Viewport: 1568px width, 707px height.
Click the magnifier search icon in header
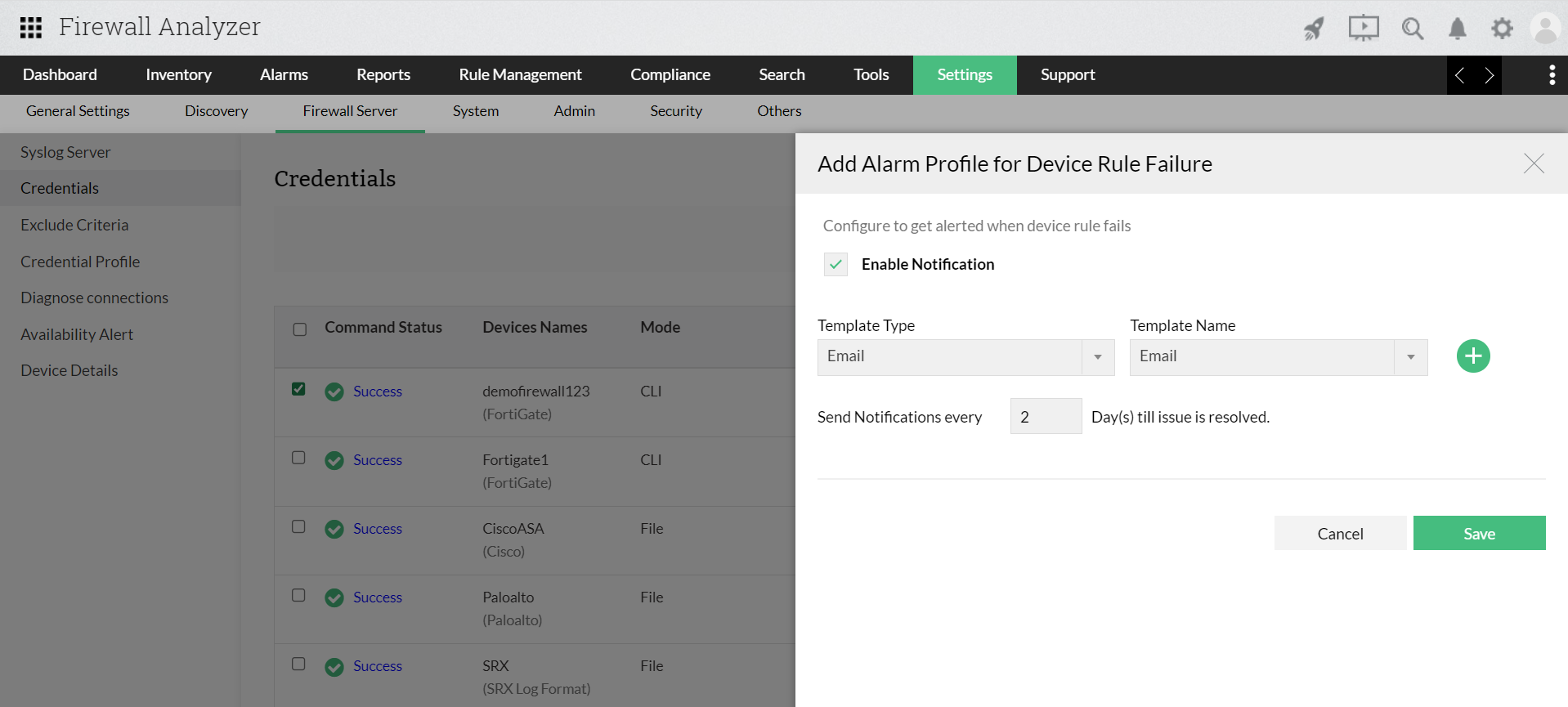(x=1412, y=29)
